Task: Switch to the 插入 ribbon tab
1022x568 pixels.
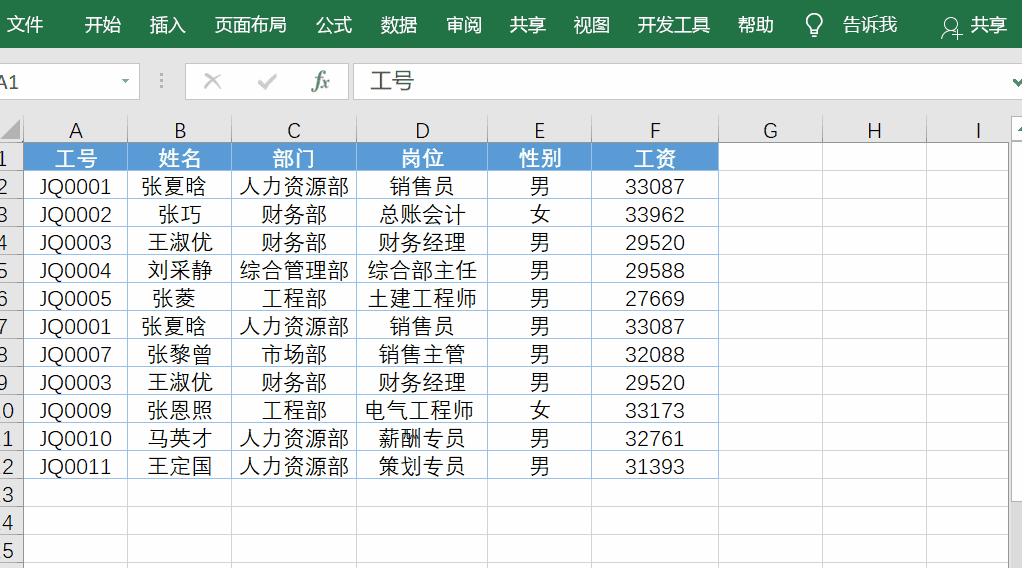Action: [168, 25]
